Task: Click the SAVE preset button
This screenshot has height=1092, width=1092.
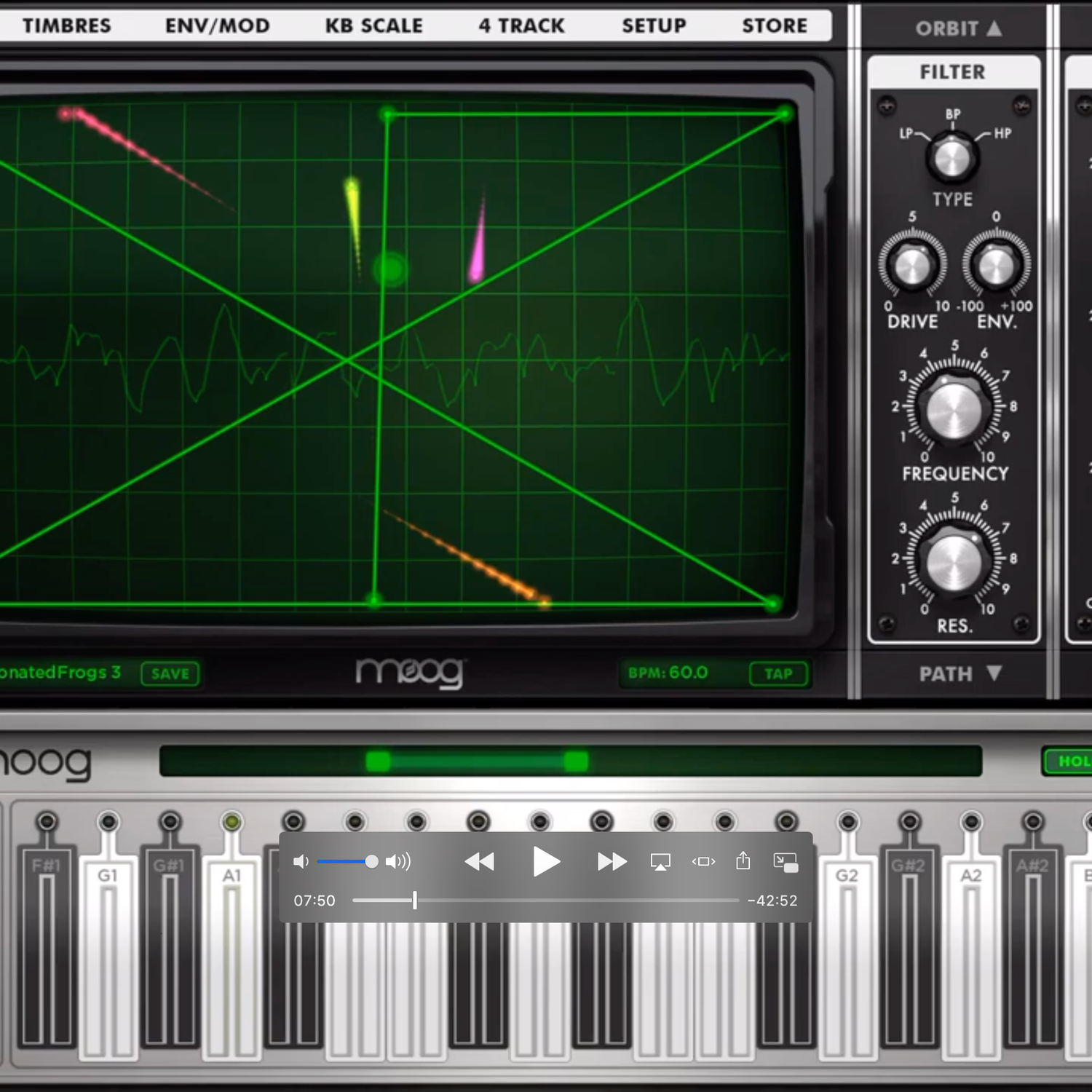Action: [x=170, y=673]
